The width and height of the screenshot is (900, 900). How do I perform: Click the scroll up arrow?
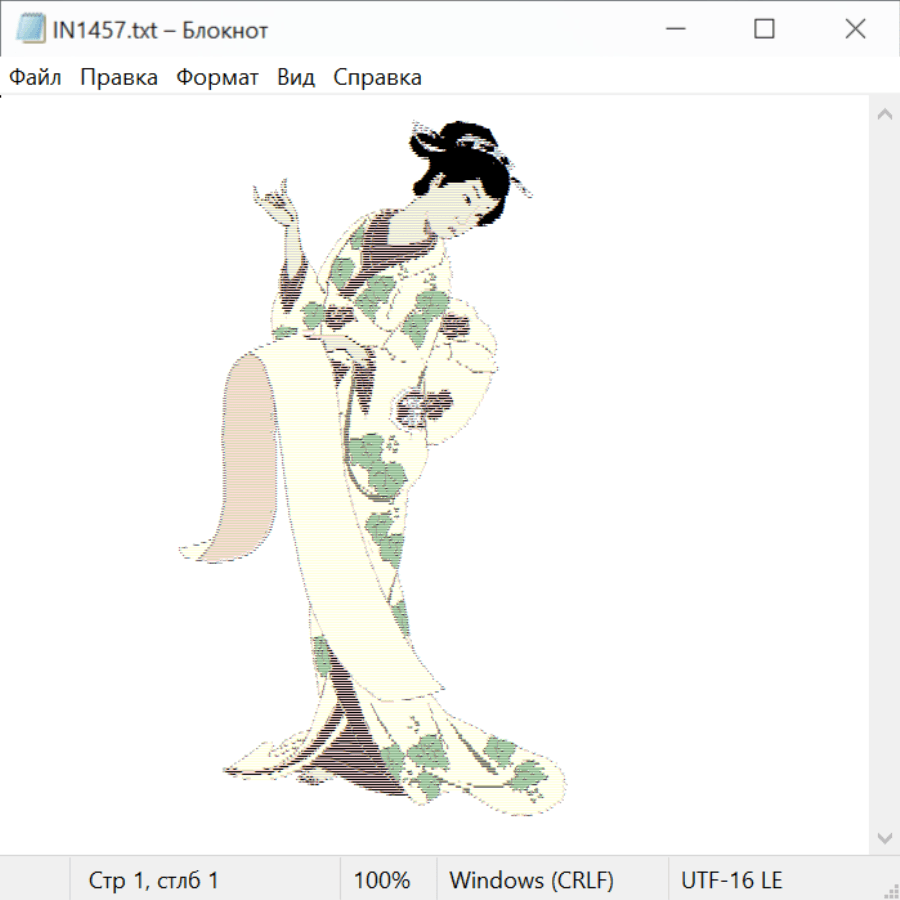(884, 115)
